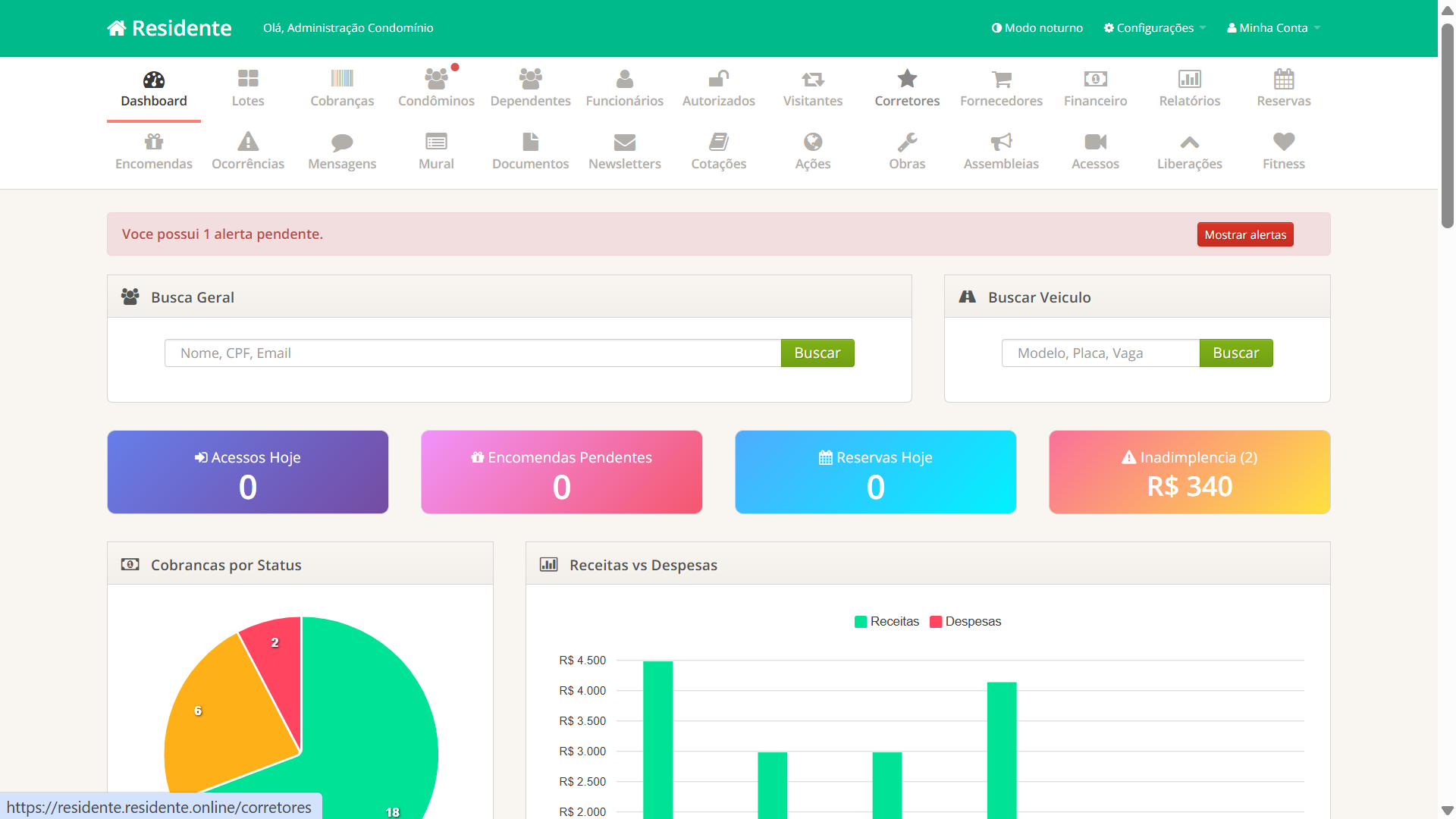Select the Obras wrench icon
Screen dimensions: 1456x819
pos(907,142)
